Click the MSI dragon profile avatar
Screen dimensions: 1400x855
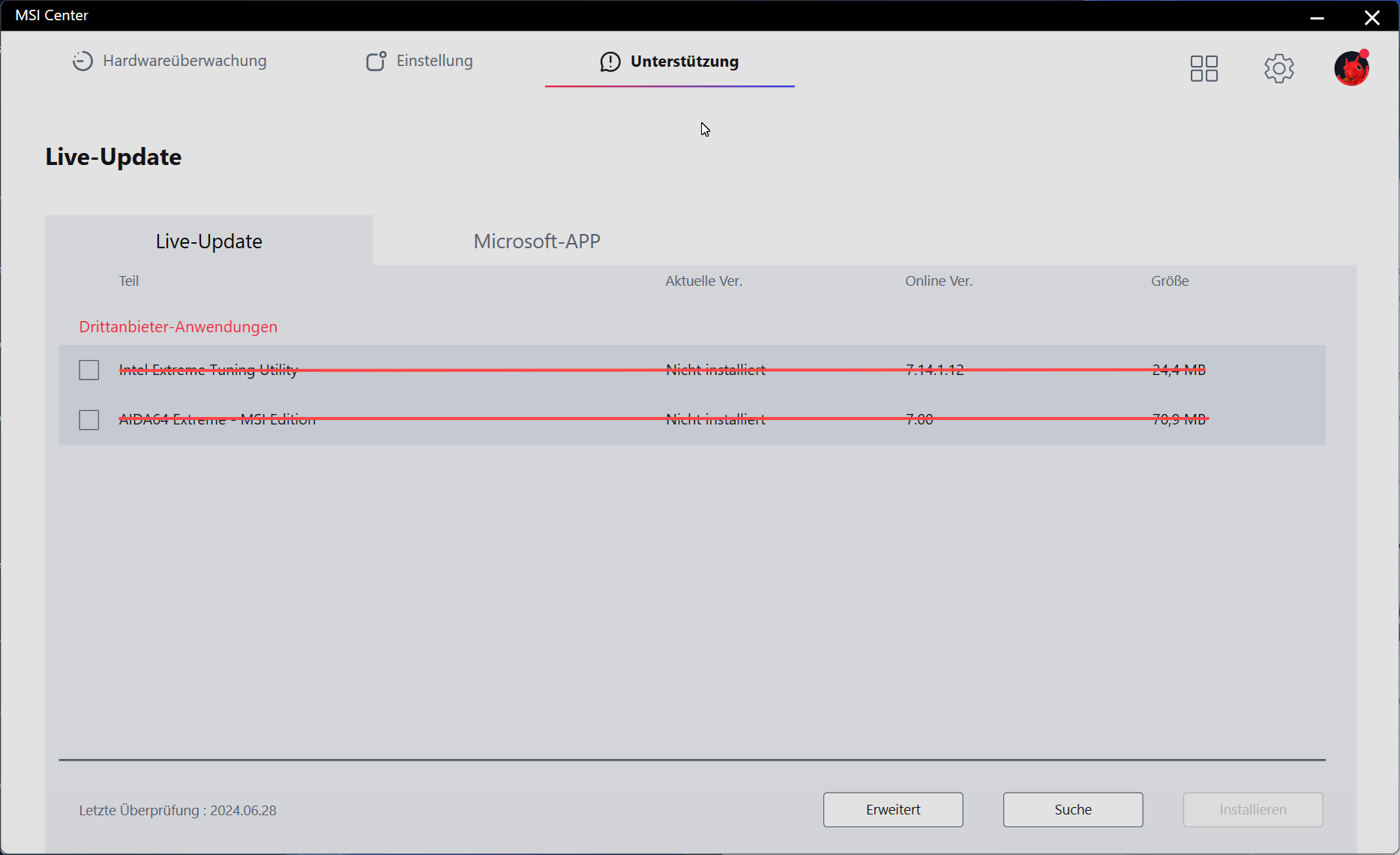(x=1352, y=67)
